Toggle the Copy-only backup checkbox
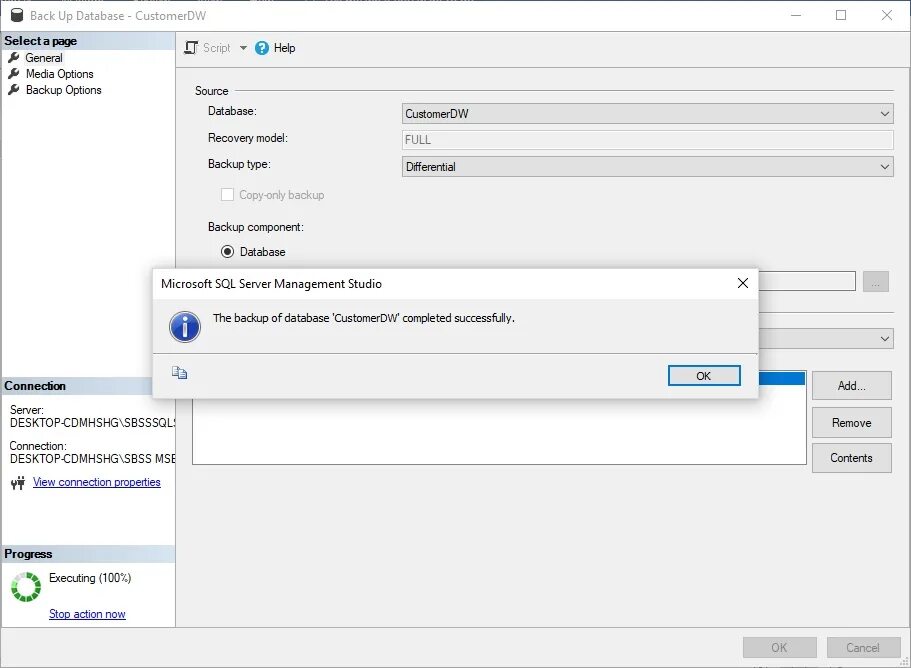 [x=227, y=195]
